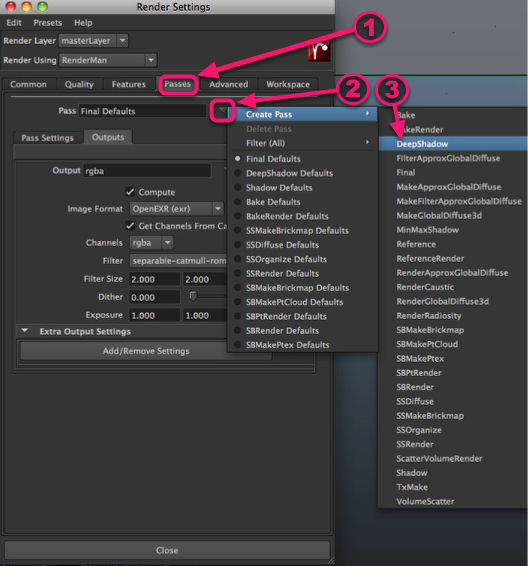This screenshot has width=528, height=566.
Task: Open the Filter separable-catmull-rom dropdown
Action: [x=178, y=261]
